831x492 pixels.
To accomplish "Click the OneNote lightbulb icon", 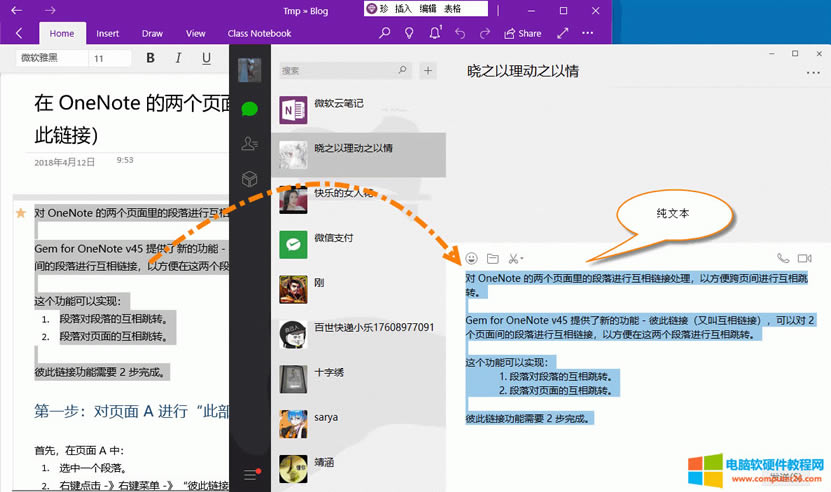I will 409,33.
